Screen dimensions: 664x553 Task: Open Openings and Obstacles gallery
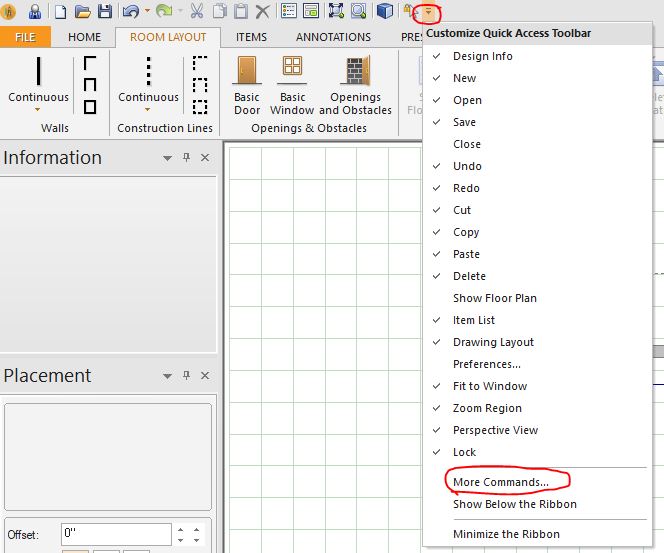coord(356,86)
